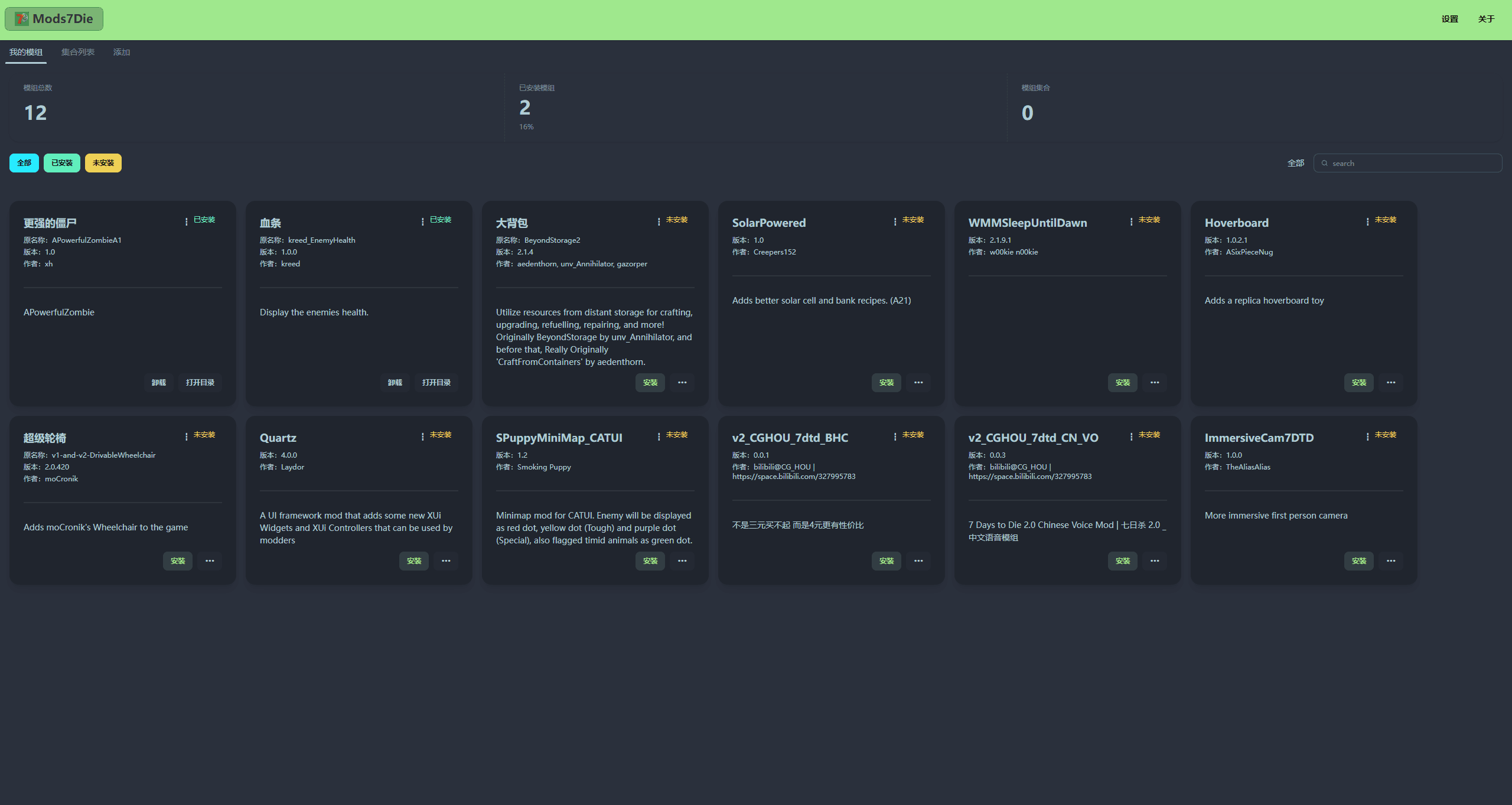
Task: Open the 全部 dropdown beside search
Action: (1296, 164)
